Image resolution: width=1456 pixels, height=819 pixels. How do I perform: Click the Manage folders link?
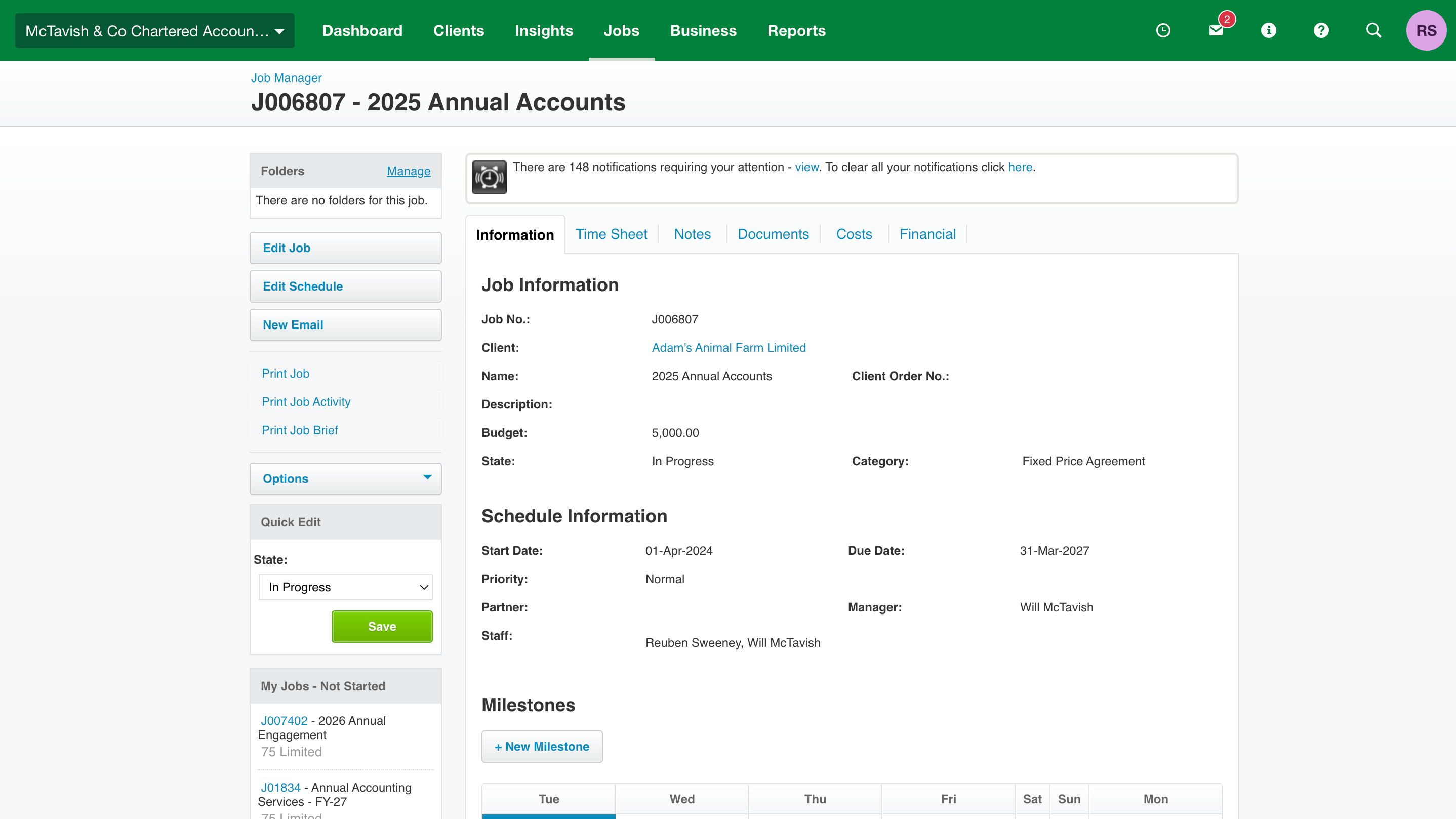408,171
